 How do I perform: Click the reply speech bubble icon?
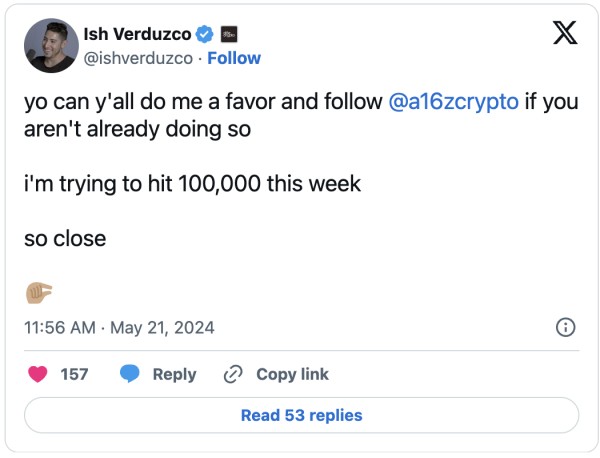[130, 374]
